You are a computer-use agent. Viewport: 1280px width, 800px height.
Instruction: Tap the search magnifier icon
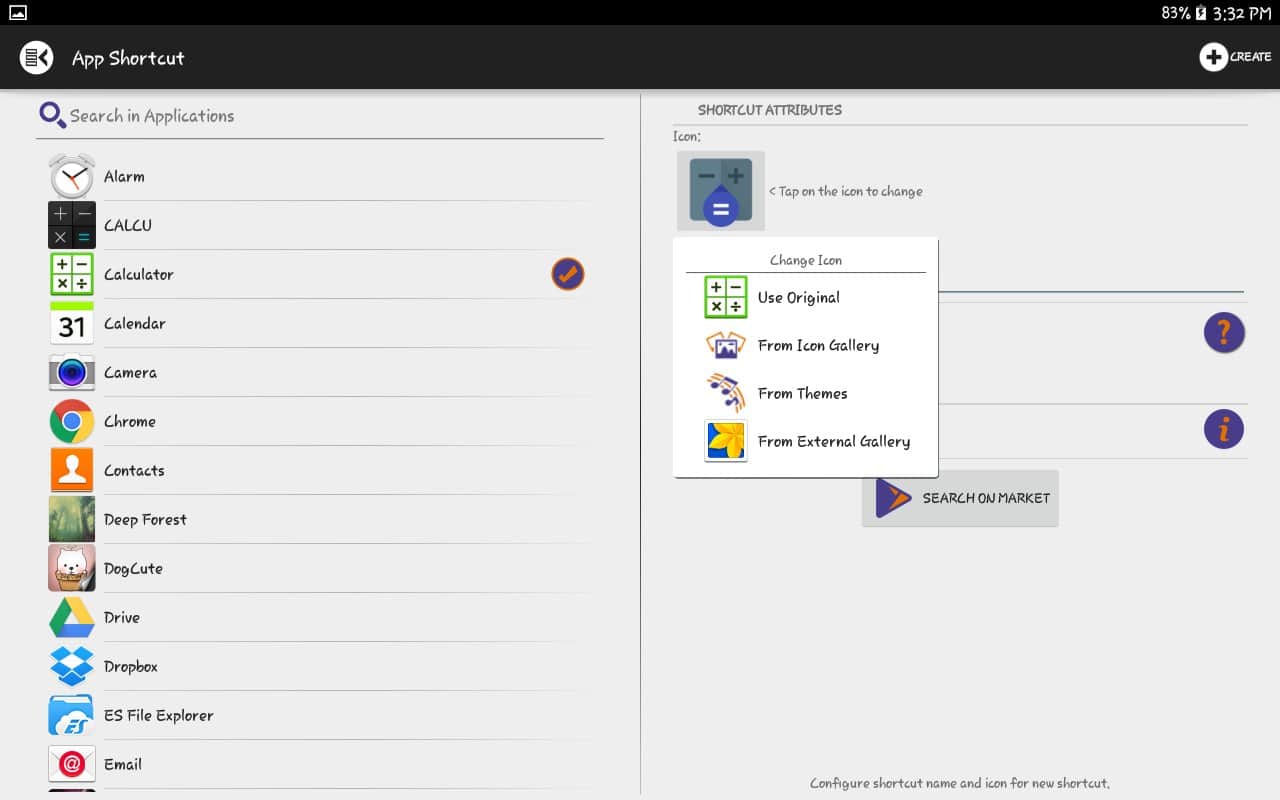point(52,115)
